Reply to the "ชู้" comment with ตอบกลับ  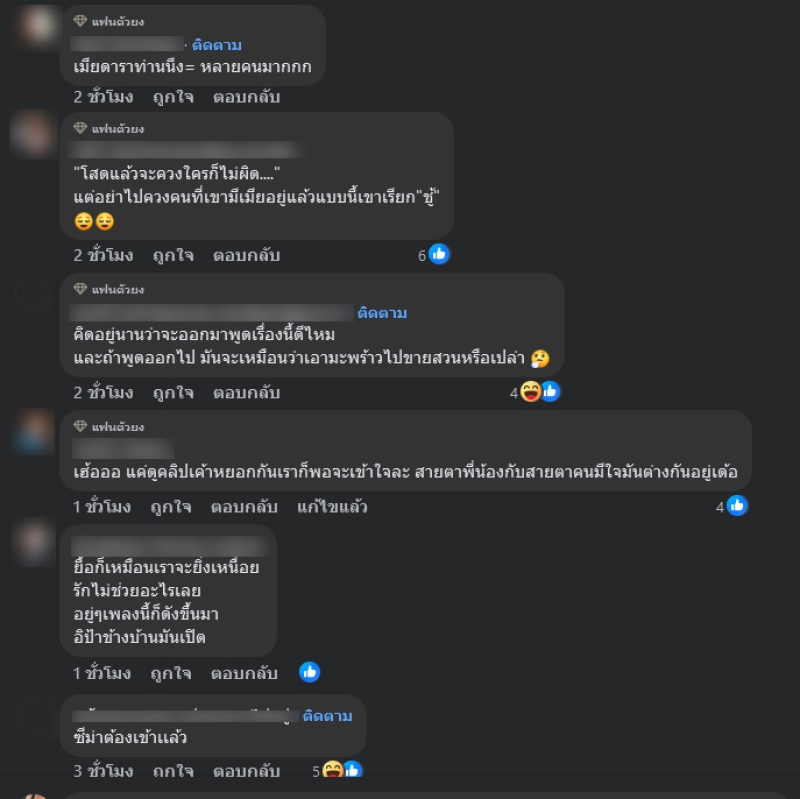(246, 255)
